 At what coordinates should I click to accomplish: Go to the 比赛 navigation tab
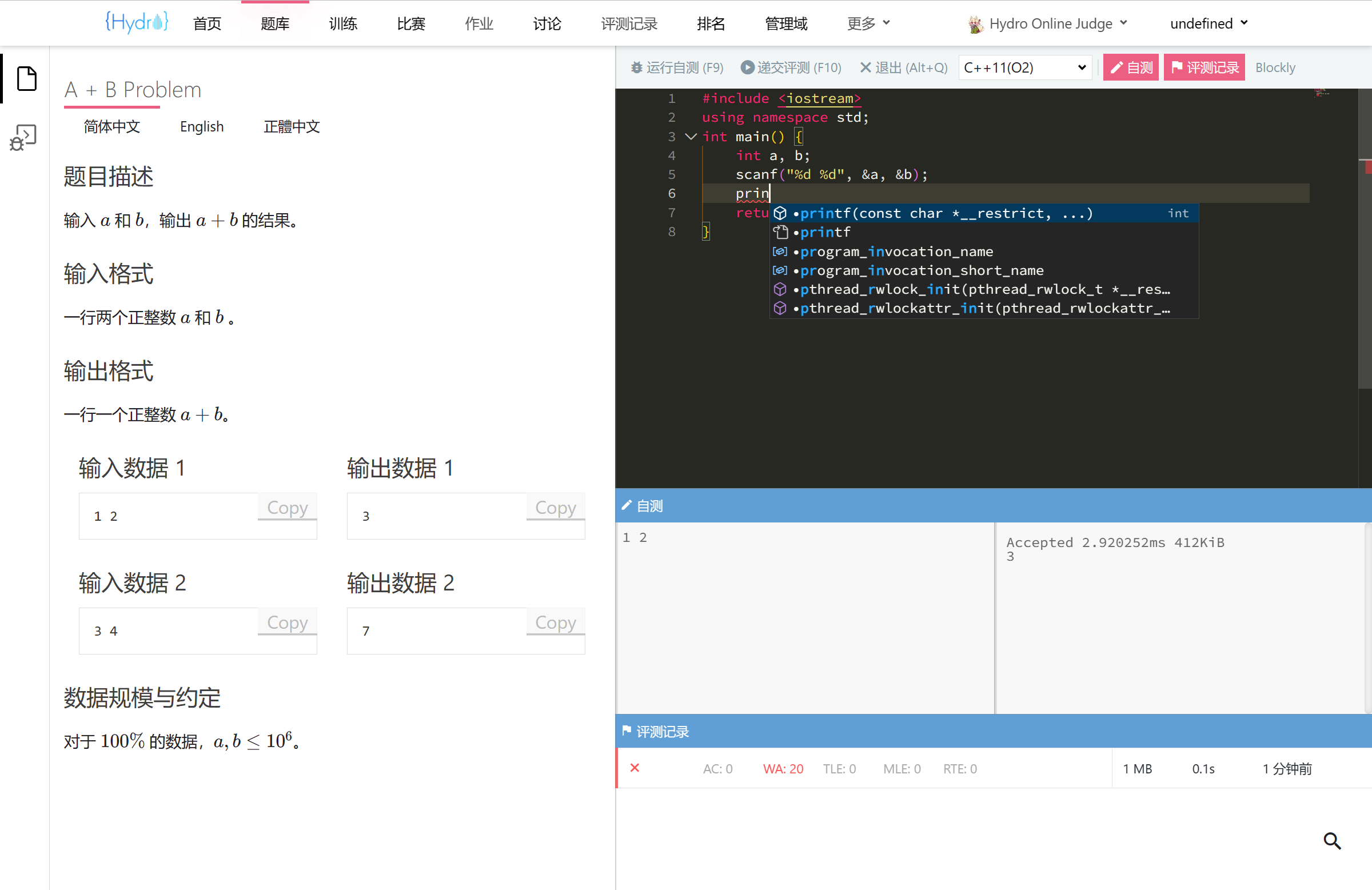(411, 23)
